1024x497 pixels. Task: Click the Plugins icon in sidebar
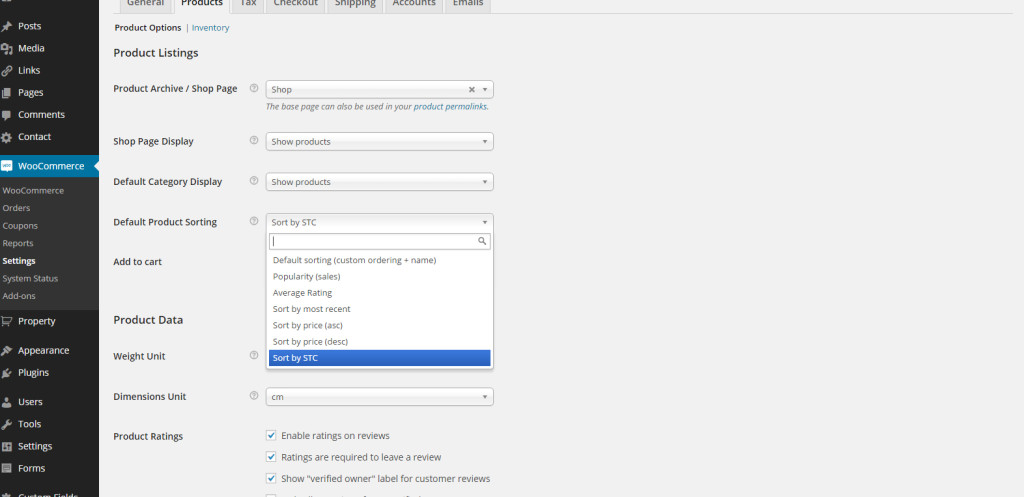point(7,373)
